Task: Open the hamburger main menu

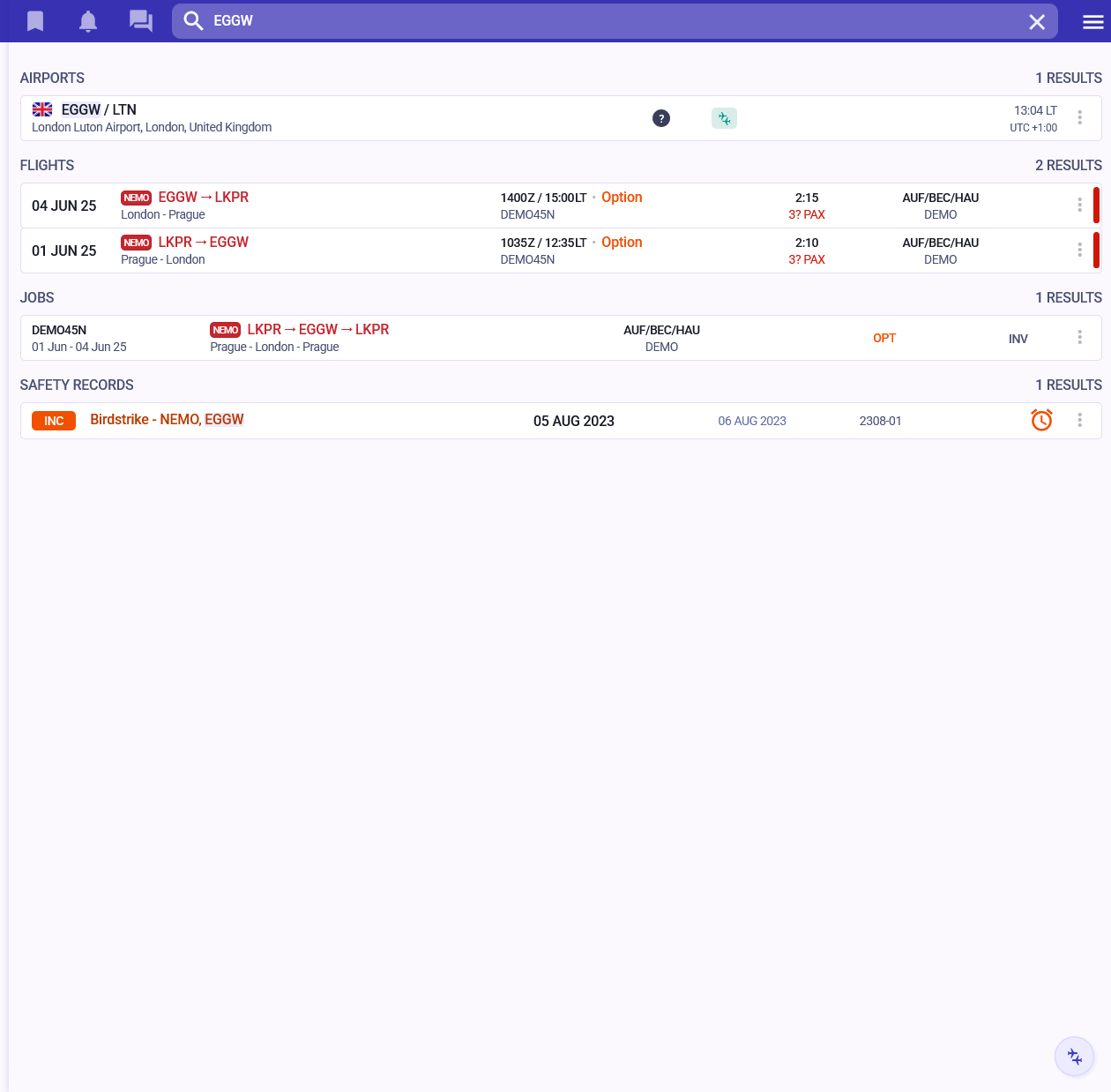Action: coord(1093,22)
